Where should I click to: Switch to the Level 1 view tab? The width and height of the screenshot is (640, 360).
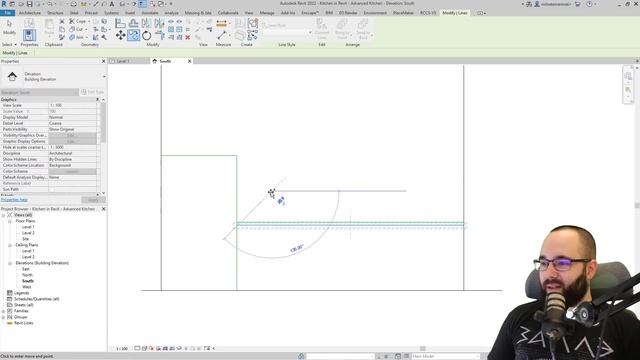pyautogui.click(x=123, y=61)
